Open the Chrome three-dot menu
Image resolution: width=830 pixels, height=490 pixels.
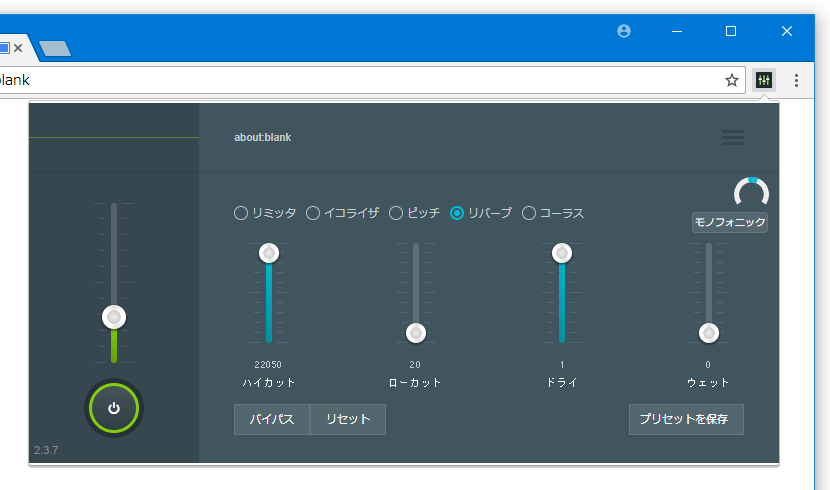[x=796, y=80]
